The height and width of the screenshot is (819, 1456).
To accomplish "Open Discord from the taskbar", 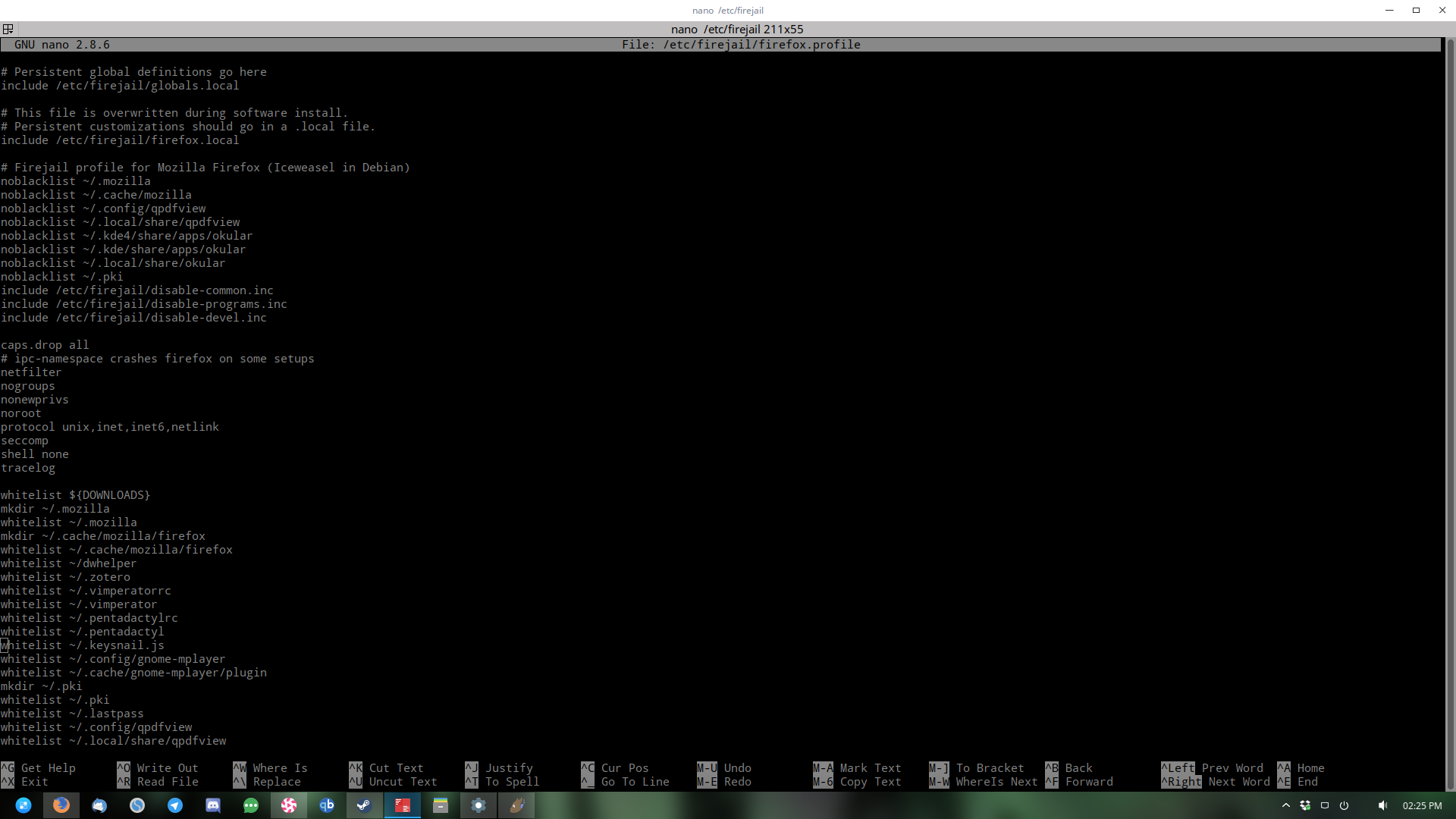I will coord(213,805).
